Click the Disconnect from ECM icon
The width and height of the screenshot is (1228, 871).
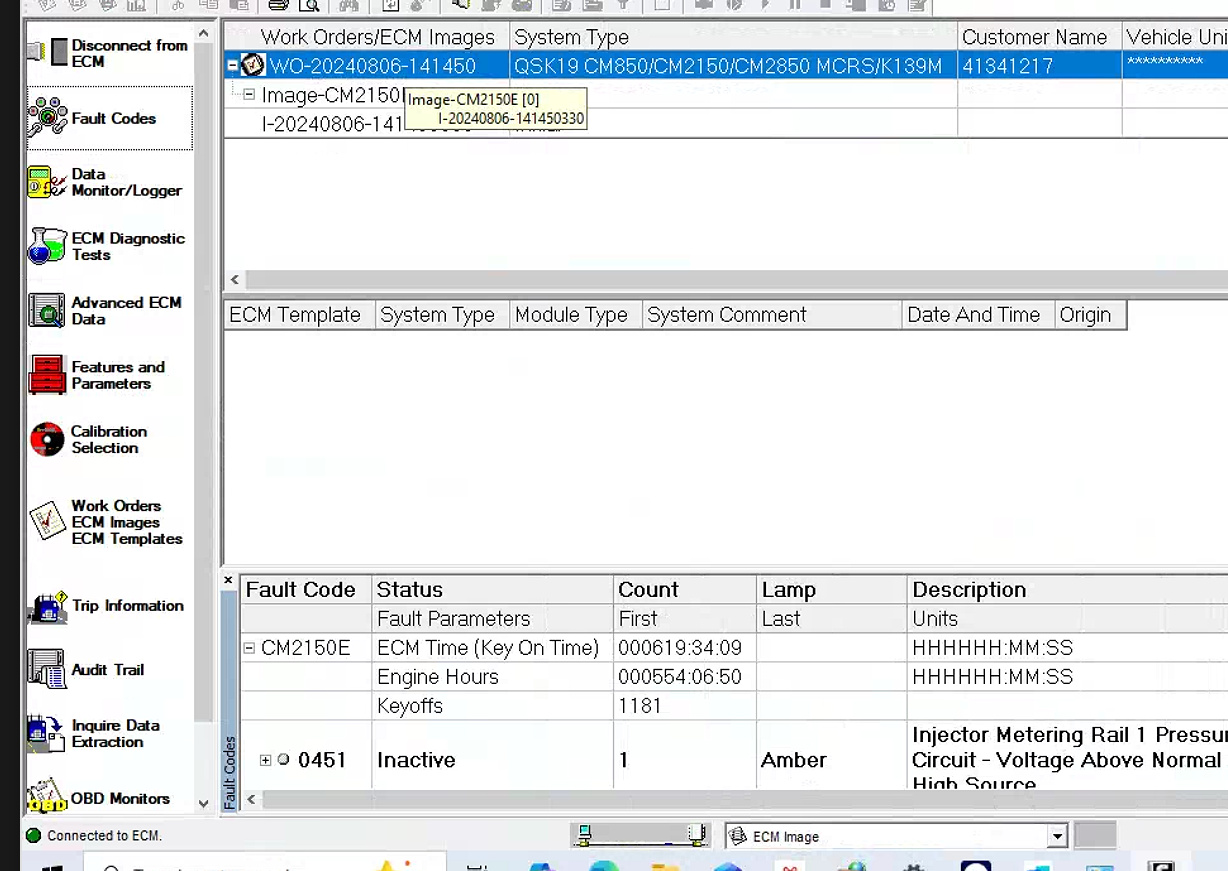[49, 52]
